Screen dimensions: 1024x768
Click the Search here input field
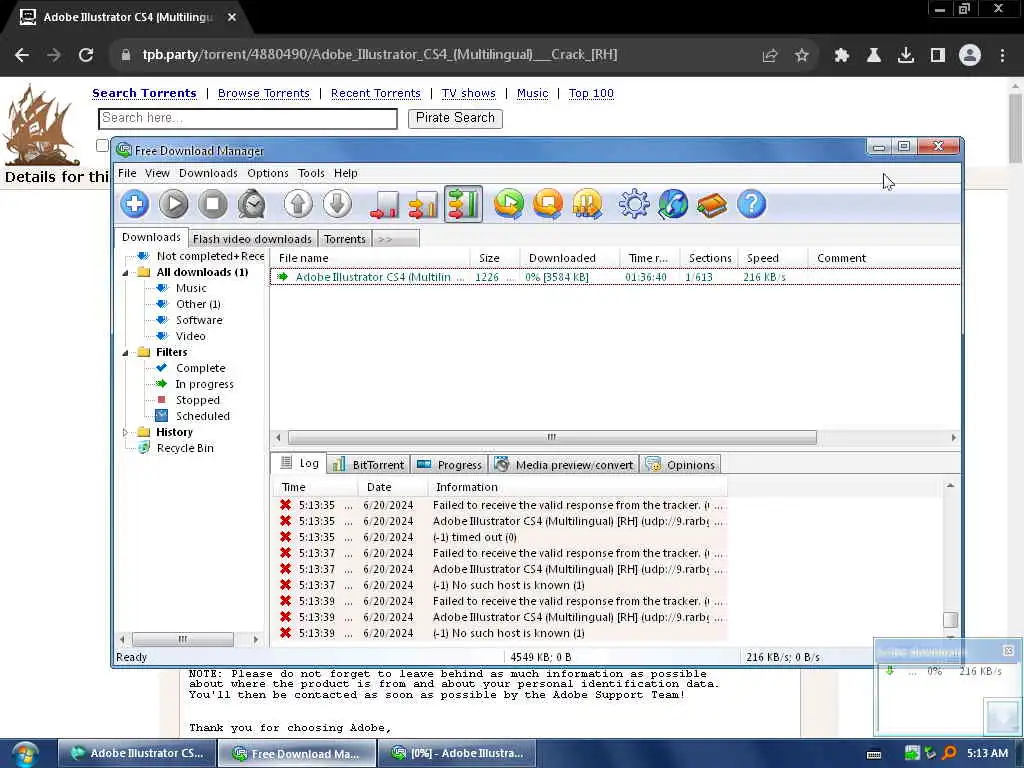[x=248, y=118]
